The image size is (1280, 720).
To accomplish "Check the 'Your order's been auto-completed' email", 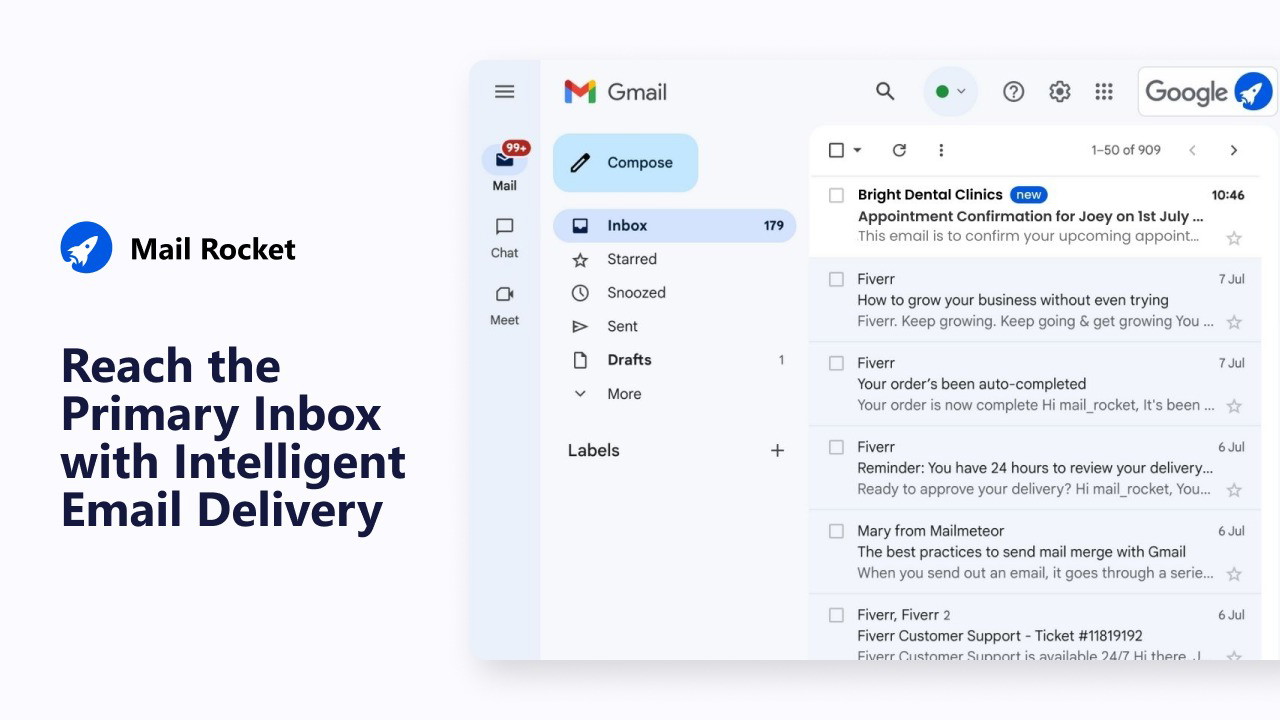I will coord(837,363).
